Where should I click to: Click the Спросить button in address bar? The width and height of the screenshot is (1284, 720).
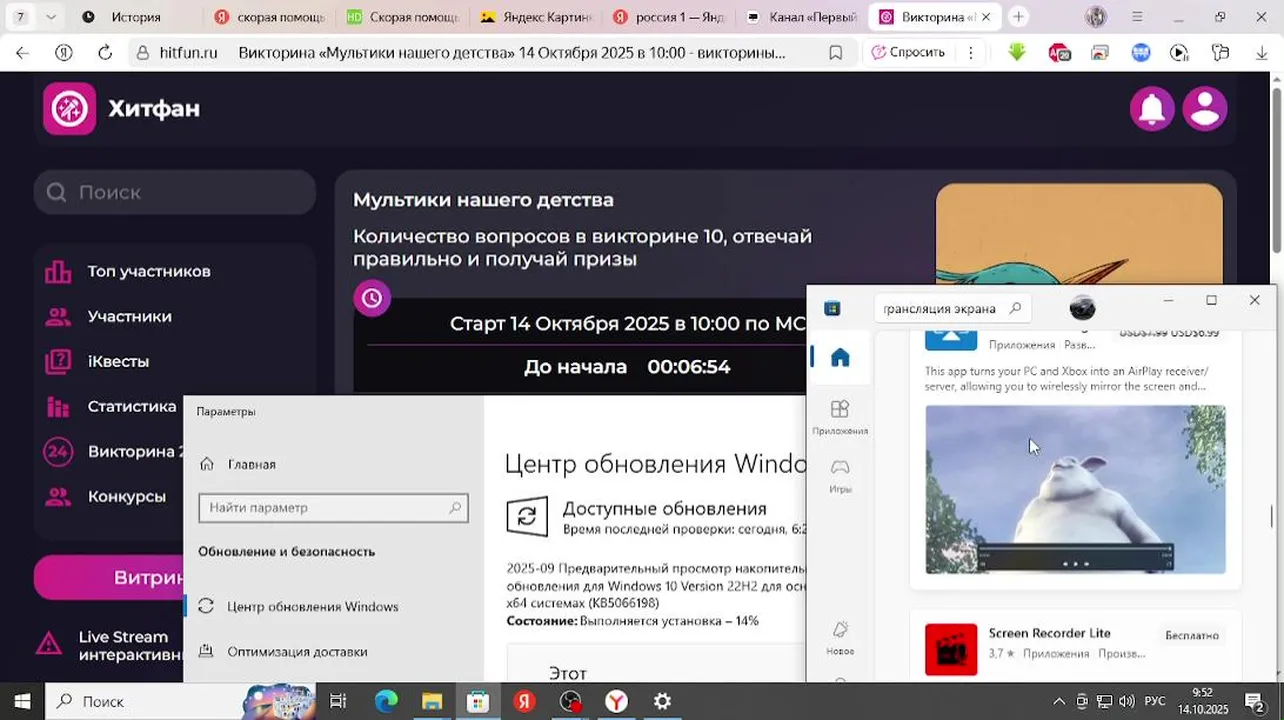908,53
